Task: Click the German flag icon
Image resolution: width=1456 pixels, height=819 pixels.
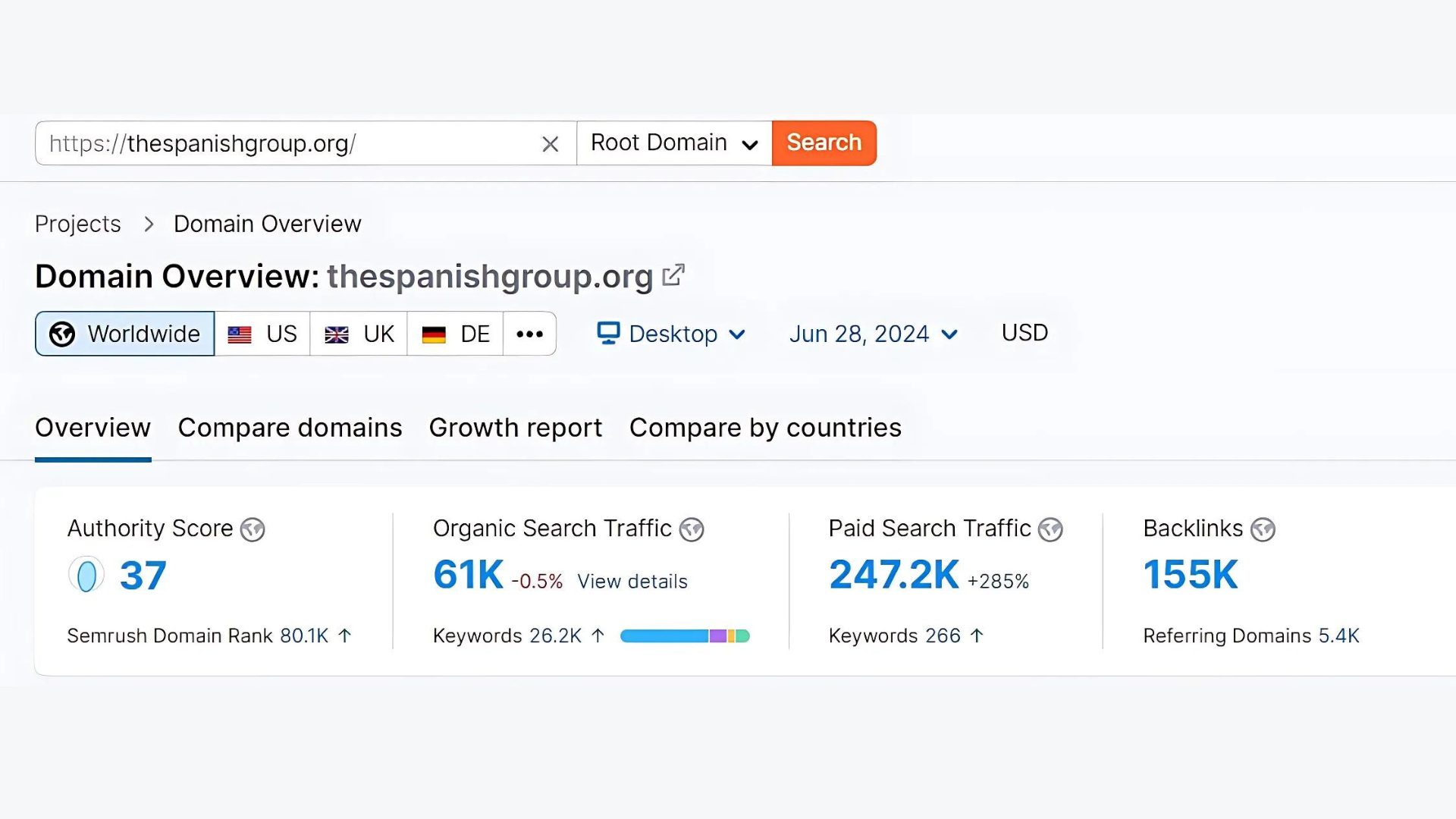Action: point(434,334)
